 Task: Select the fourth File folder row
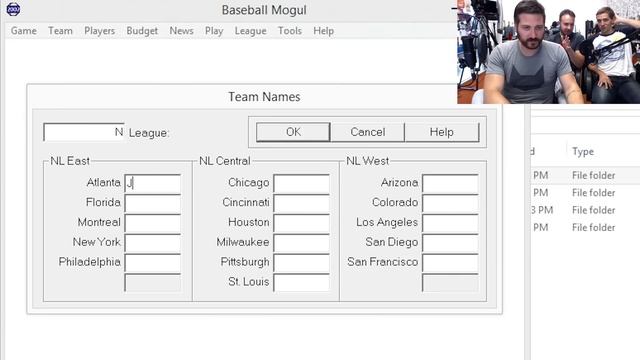[x=585, y=227]
